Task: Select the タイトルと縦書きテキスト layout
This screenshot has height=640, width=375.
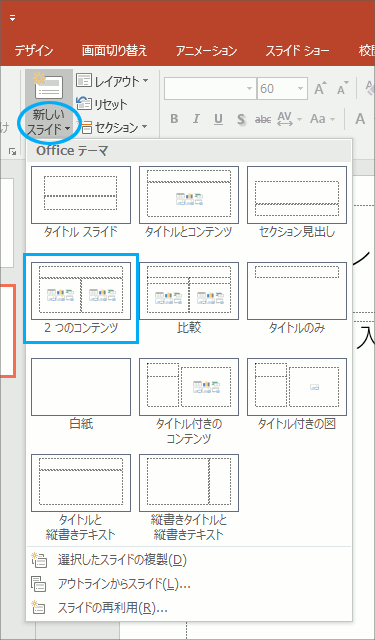Action: point(81,498)
